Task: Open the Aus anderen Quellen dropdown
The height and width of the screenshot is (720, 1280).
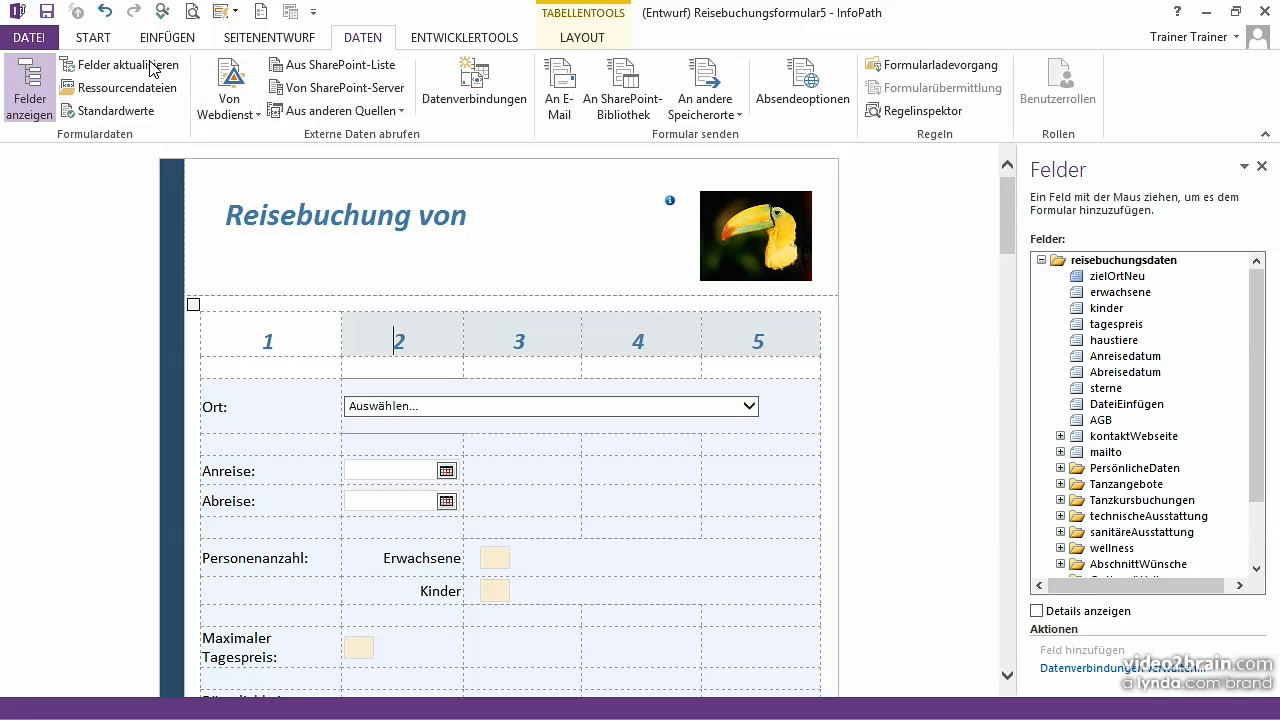Action: tap(337, 111)
